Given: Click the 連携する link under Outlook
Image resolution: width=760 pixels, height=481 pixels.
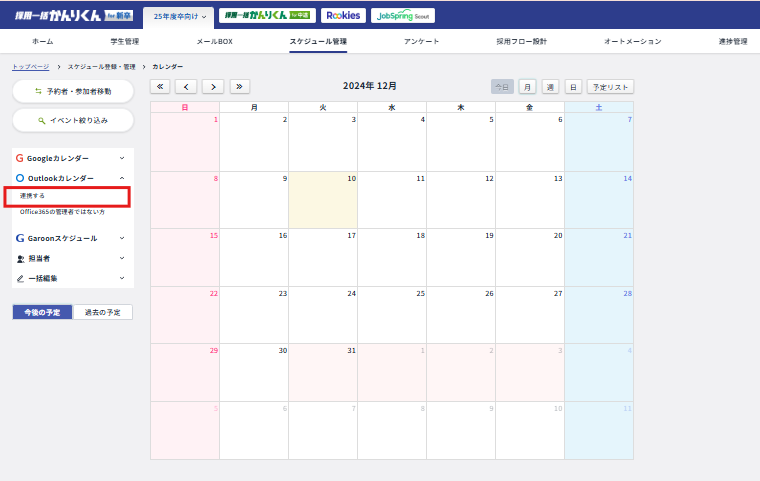Looking at the screenshot, I should point(33,196).
